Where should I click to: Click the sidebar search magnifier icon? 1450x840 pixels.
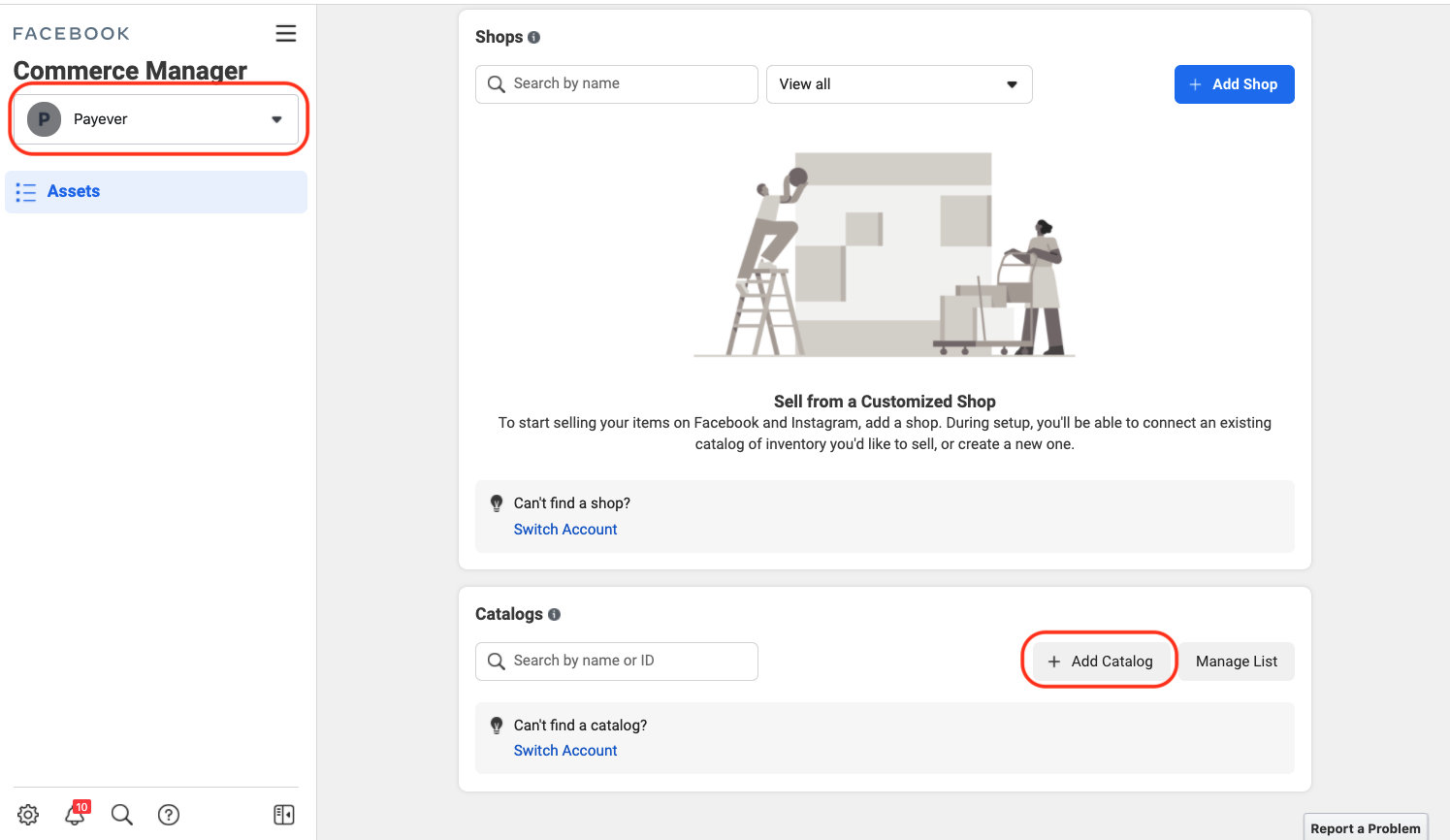[x=122, y=815]
